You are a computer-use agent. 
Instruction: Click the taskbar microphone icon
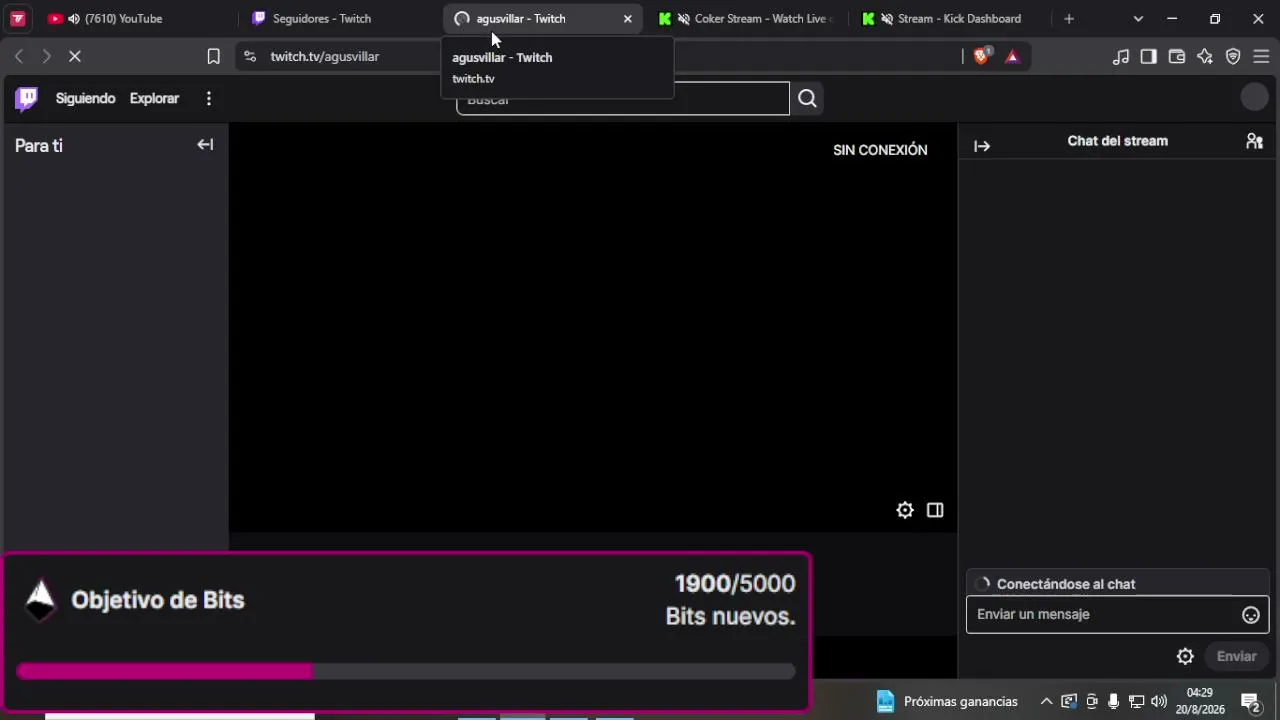click(1114, 701)
